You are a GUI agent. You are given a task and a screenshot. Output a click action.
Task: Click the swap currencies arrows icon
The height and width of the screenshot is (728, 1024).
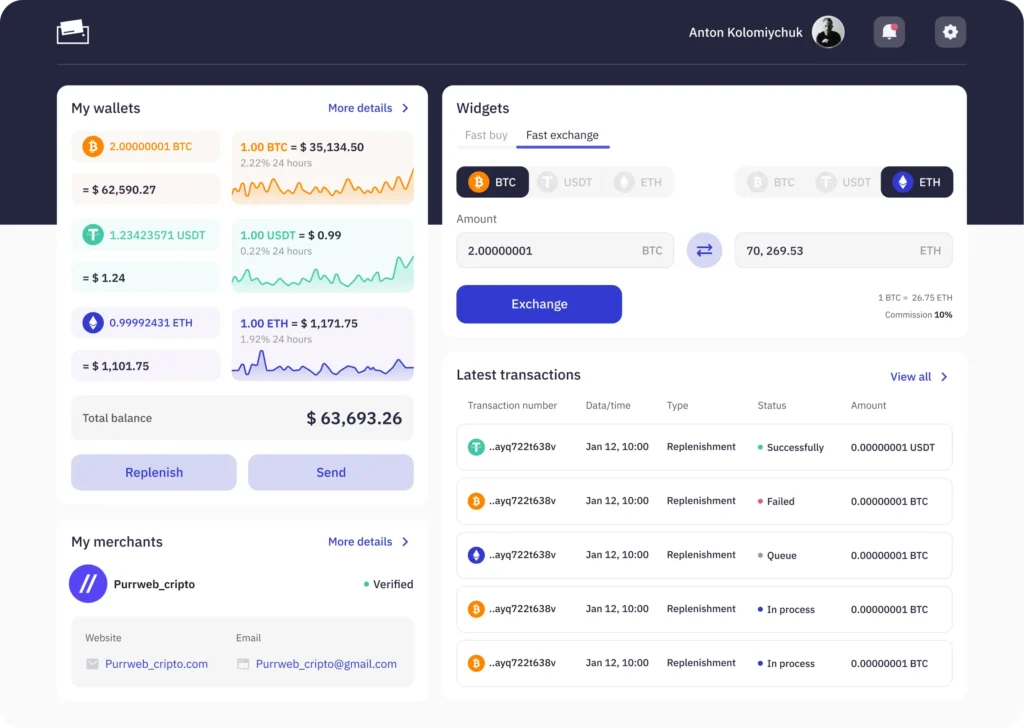click(704, 250)
